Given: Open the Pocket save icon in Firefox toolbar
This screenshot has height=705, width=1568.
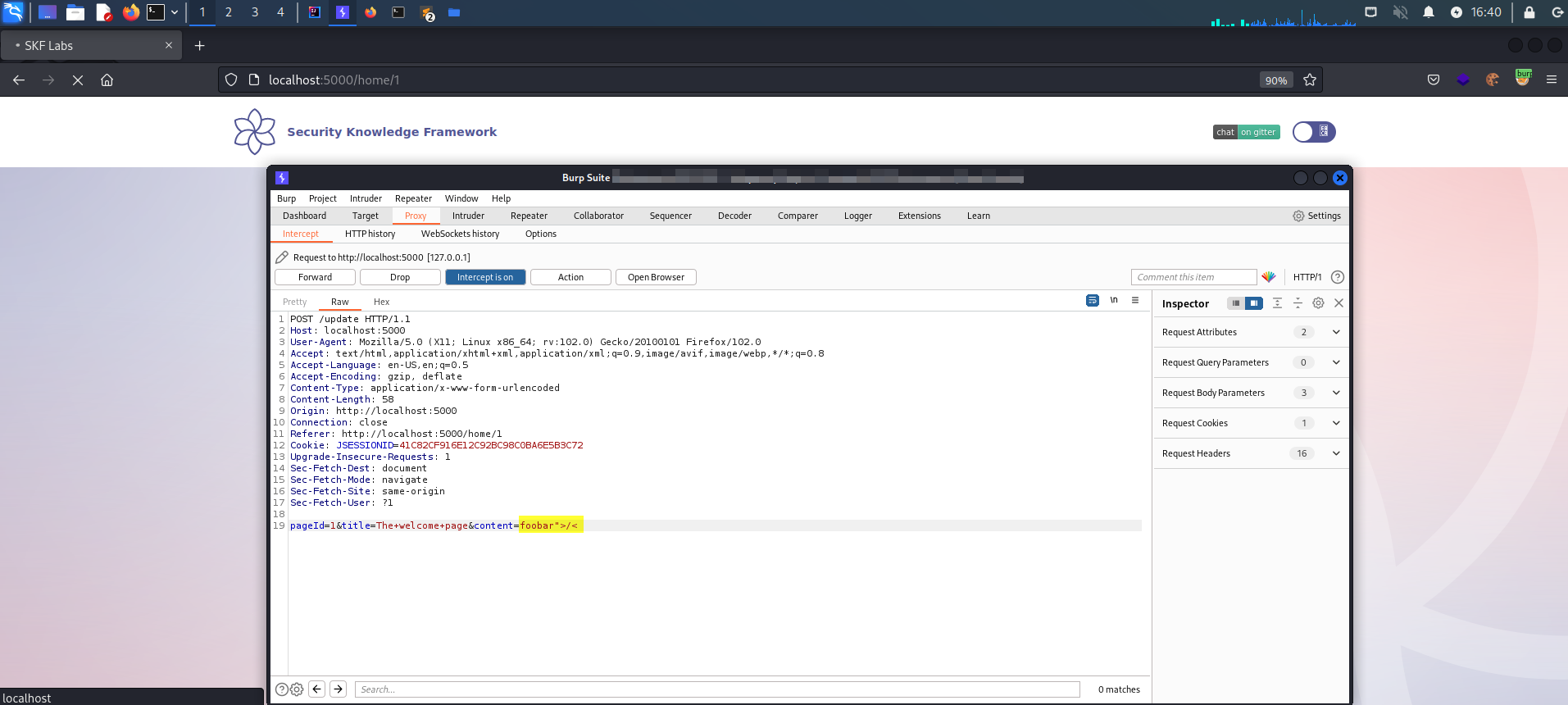Looking at the screenshot, I should click(x=1433, y=80).
